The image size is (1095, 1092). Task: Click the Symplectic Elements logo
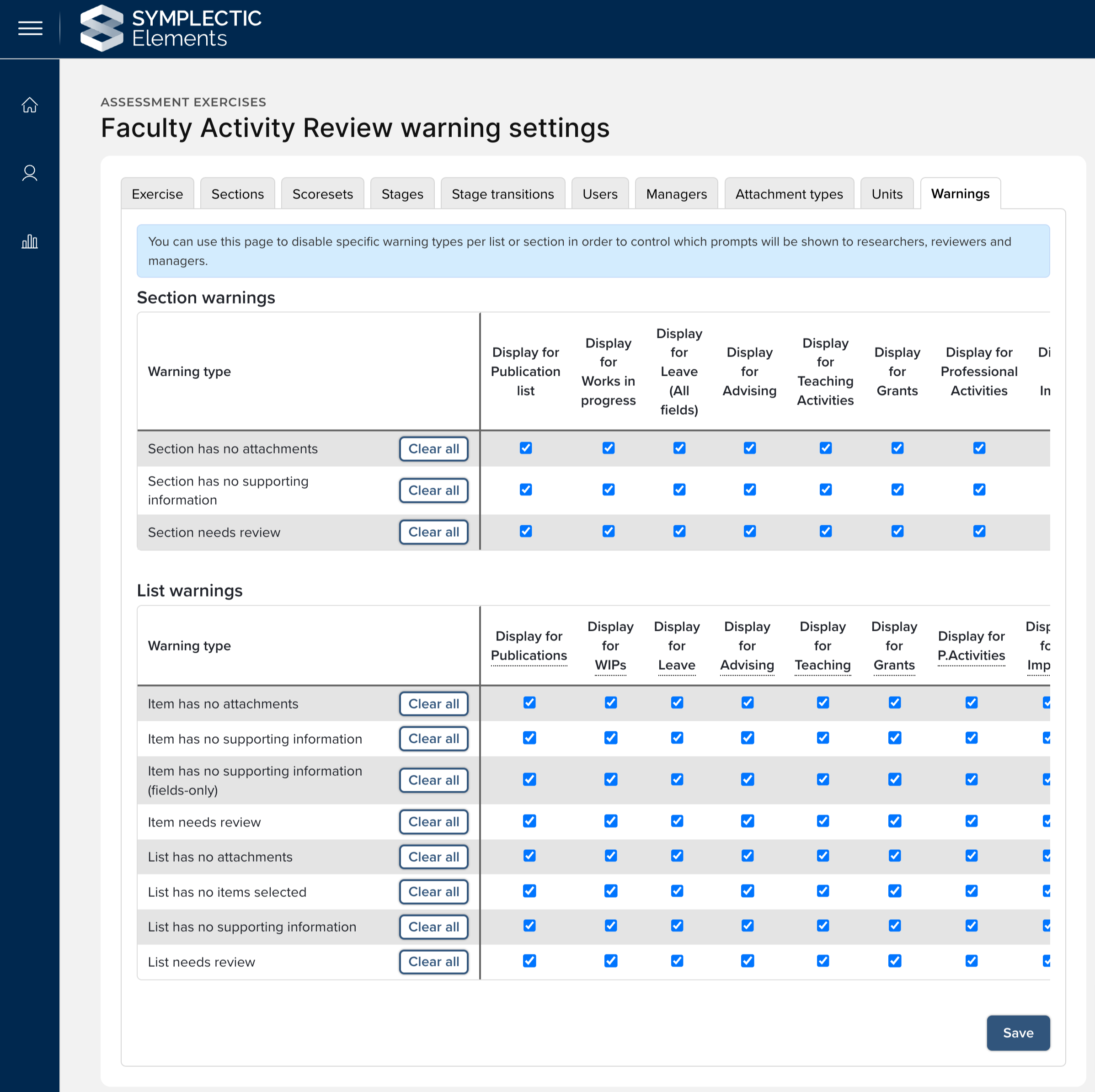(170, 28)
